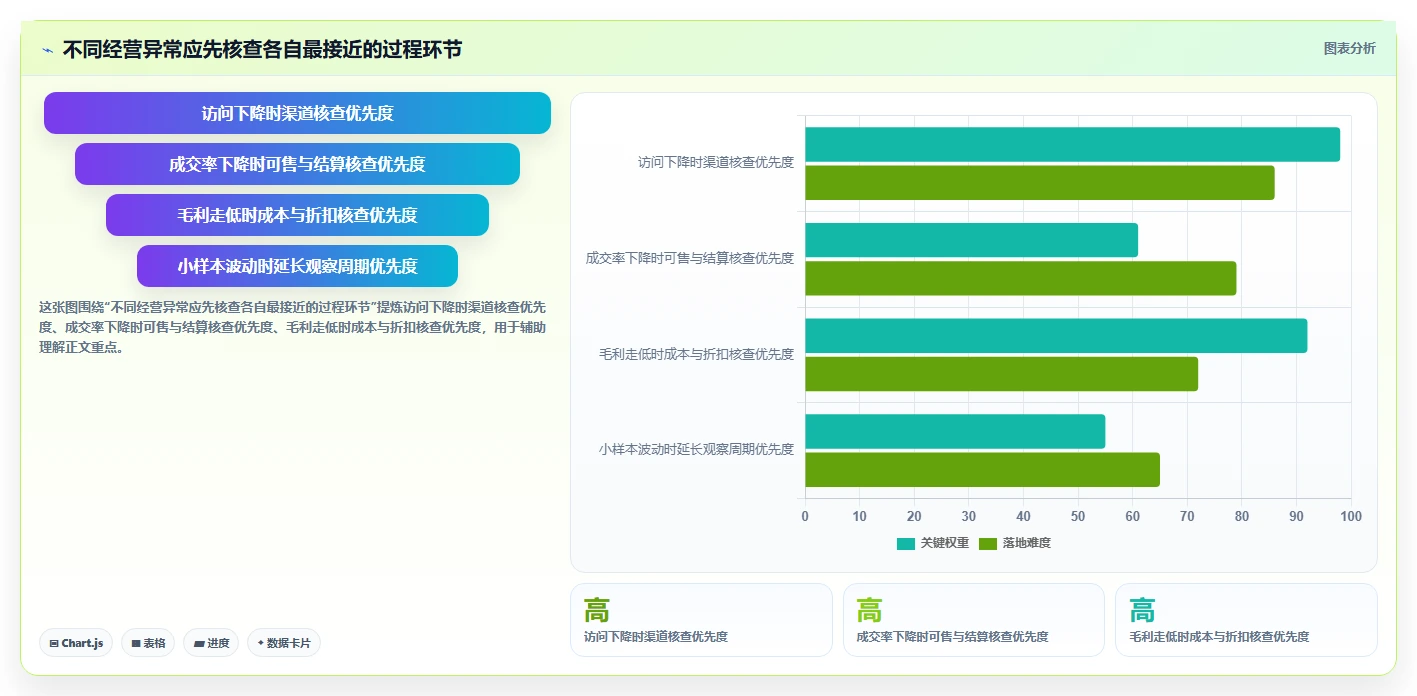This screenshot has width=1417, height=696.
Task: Click the title 不同经营异常应先核查各自最接近的过程环节
Action: tap(262, 49)
